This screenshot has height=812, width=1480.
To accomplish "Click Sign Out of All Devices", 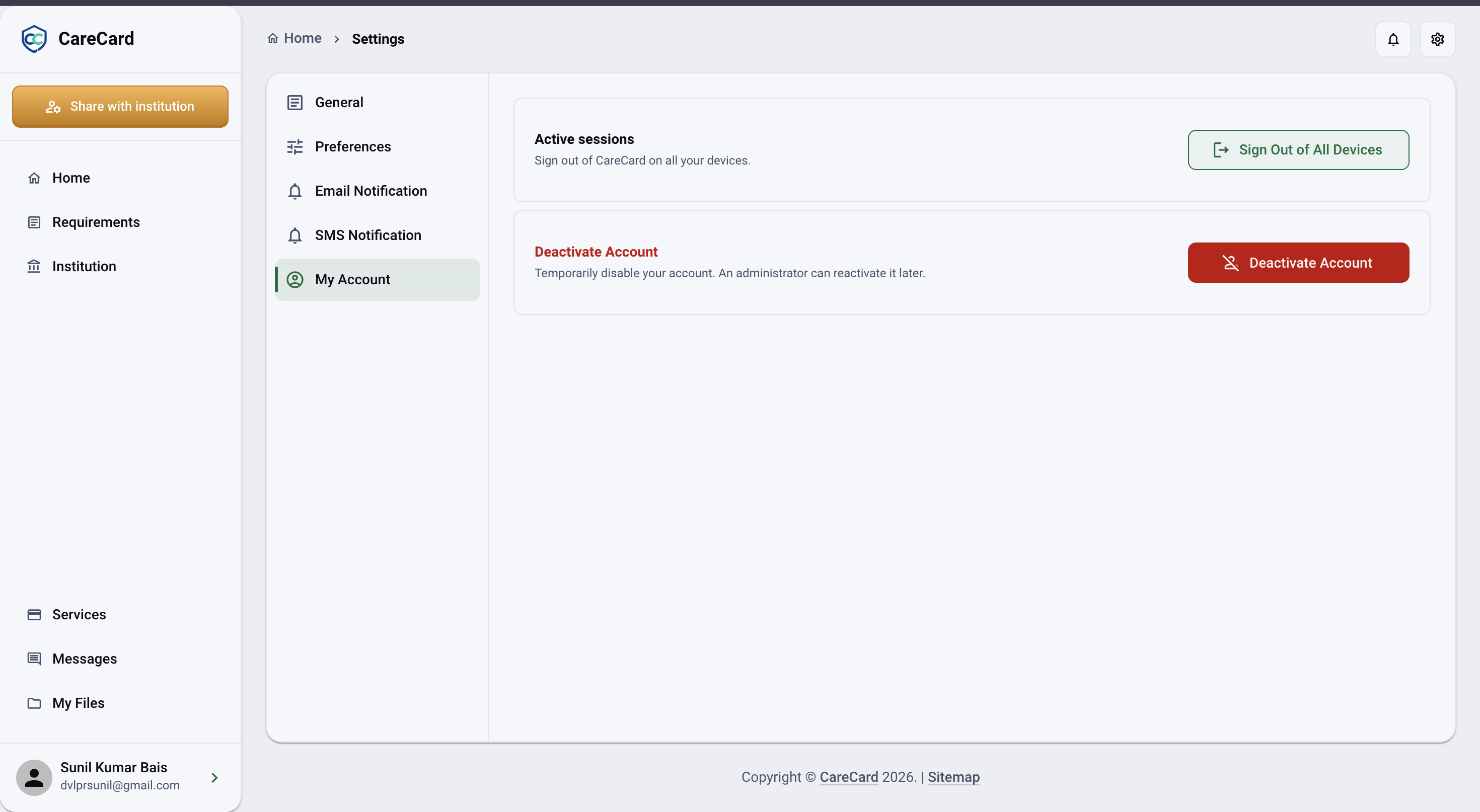I will 1298,150.
